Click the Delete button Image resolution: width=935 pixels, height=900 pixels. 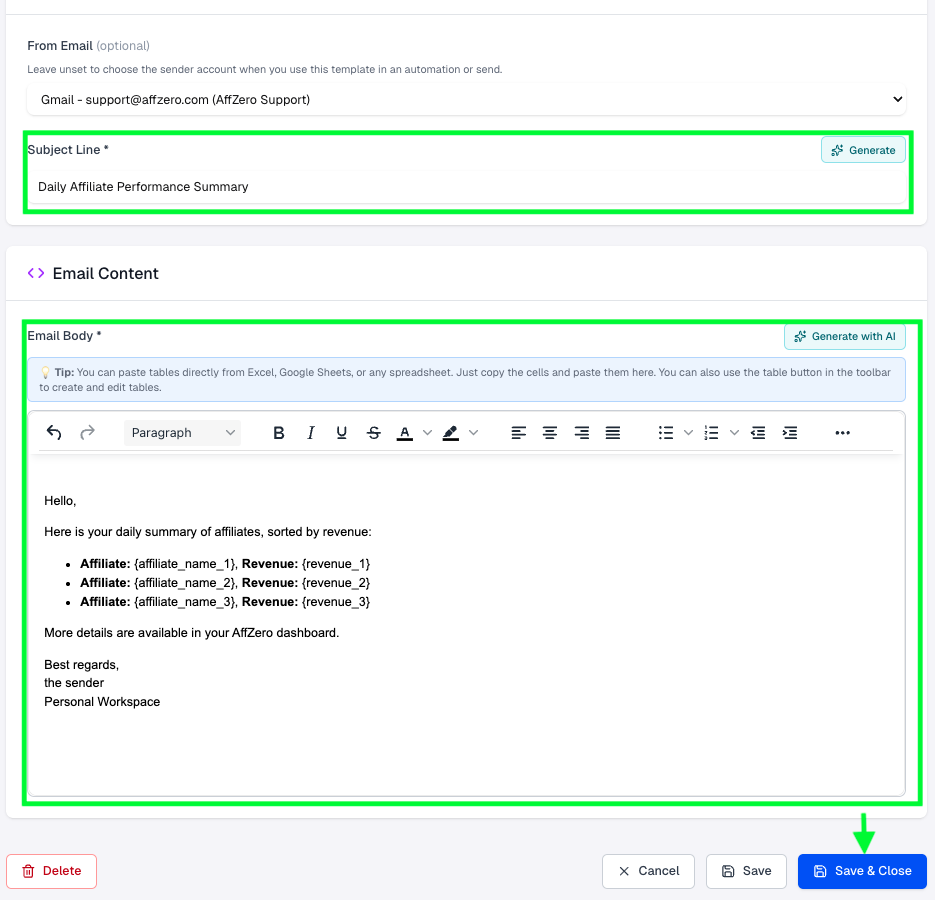click(51, 871)
